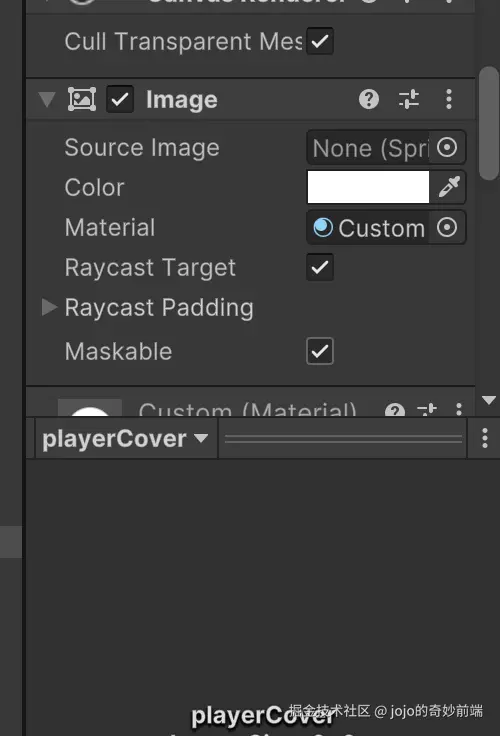This screenshot has width=500, height=736.
Task: Click the Custom material sphere icon
Action: pyautogui.click(x=323, y=228)
